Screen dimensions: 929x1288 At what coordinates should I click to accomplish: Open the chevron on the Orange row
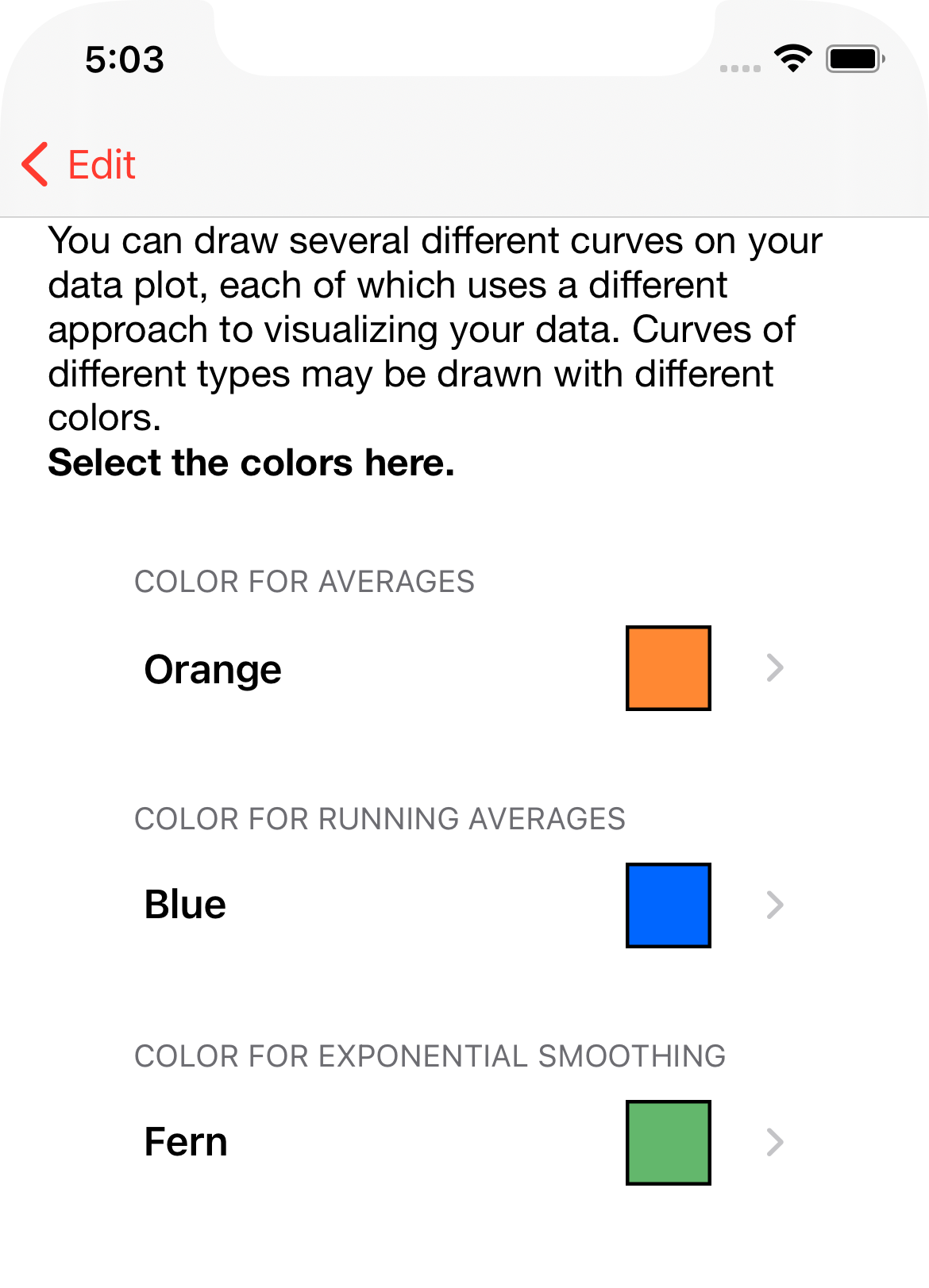click(x=775, y=667)
